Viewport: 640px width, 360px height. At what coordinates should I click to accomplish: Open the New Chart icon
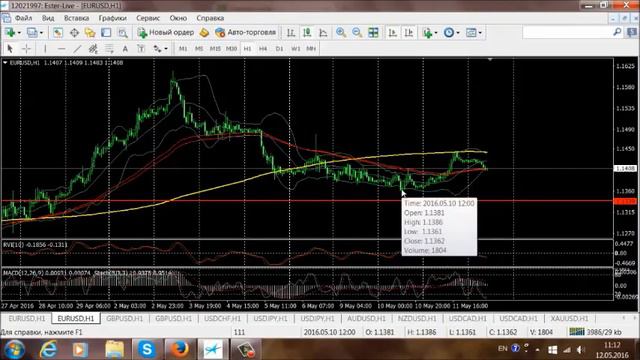tap(10, 33)
